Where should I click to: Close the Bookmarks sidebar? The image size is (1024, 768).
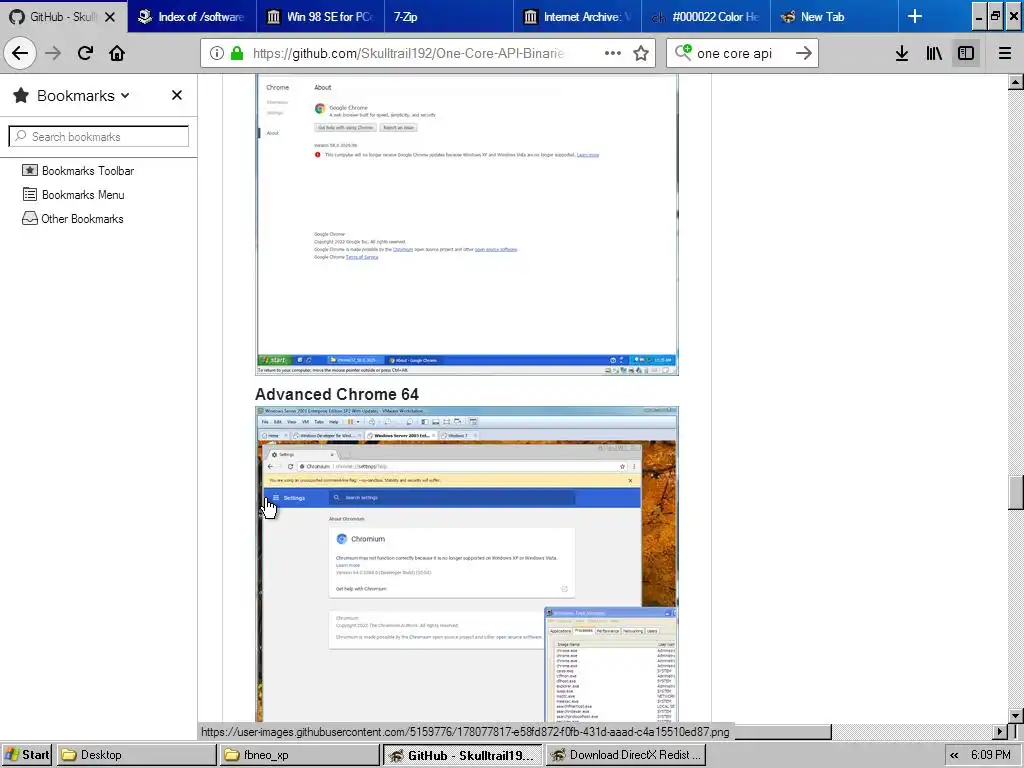click(x=176, y=95)
